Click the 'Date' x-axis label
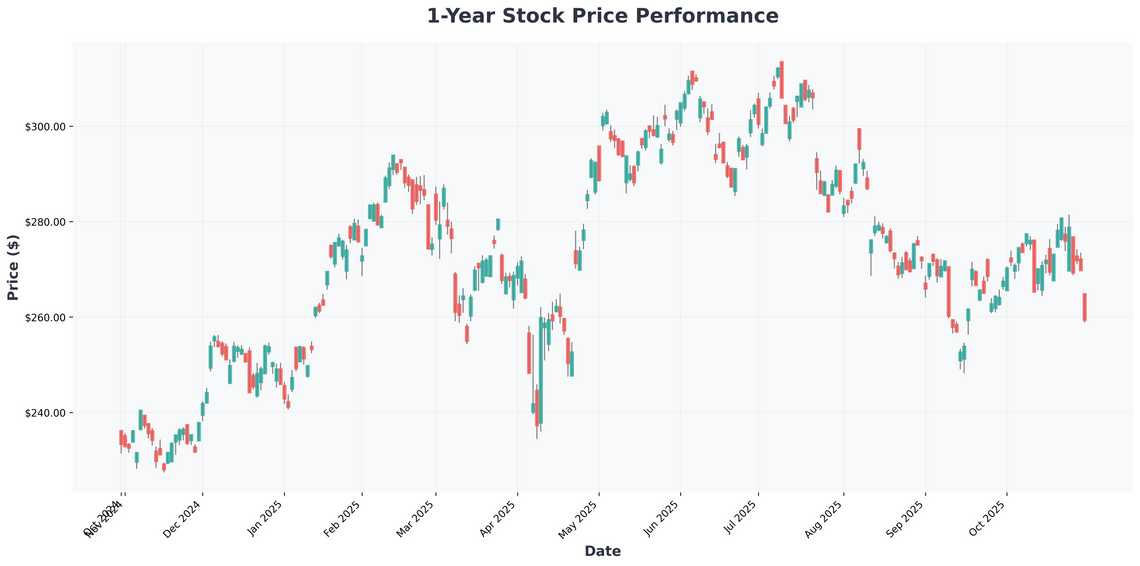The height and width of the screenshot is (566, 1140). (602, 551)
